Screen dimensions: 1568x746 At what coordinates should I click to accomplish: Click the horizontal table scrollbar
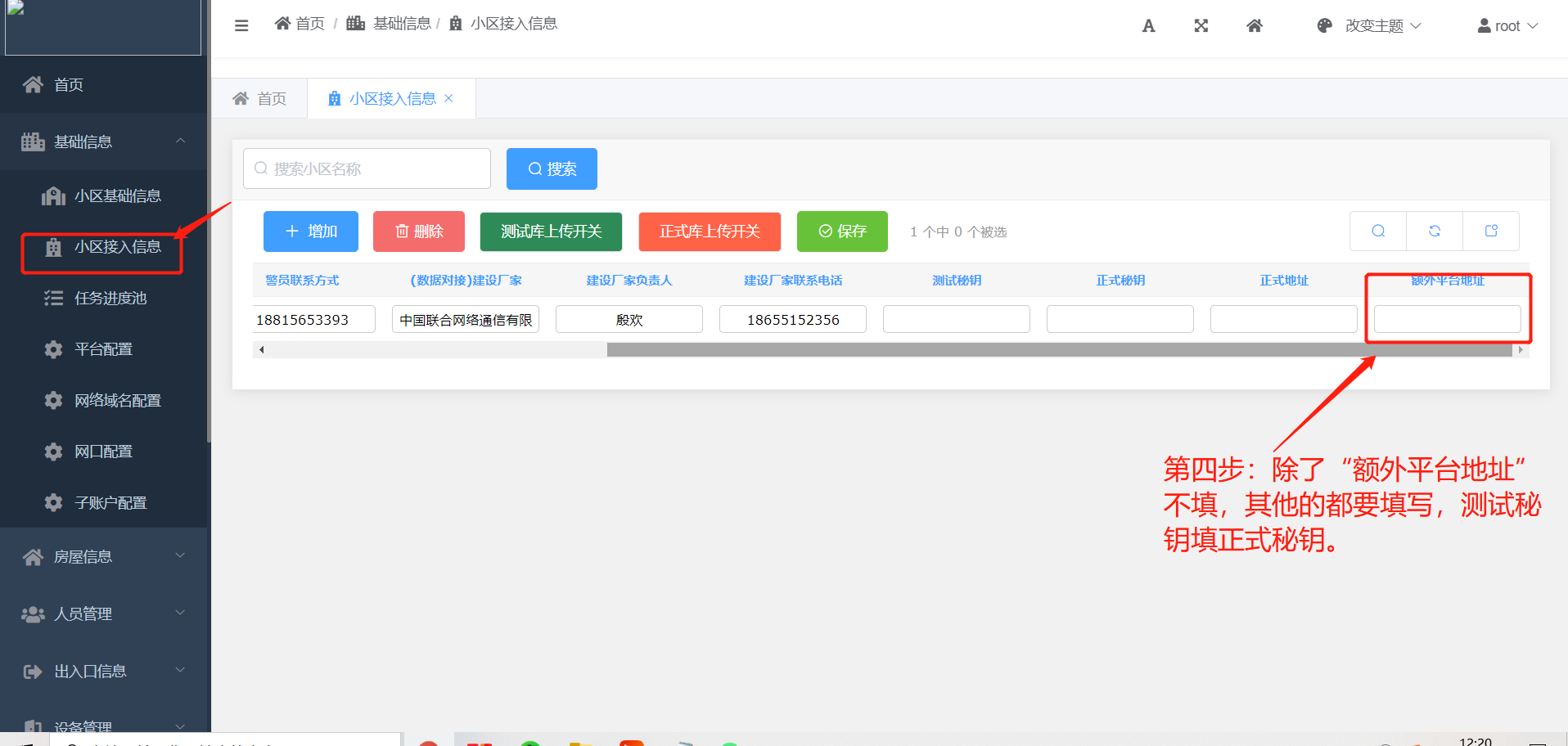(x=1059, y=350)
